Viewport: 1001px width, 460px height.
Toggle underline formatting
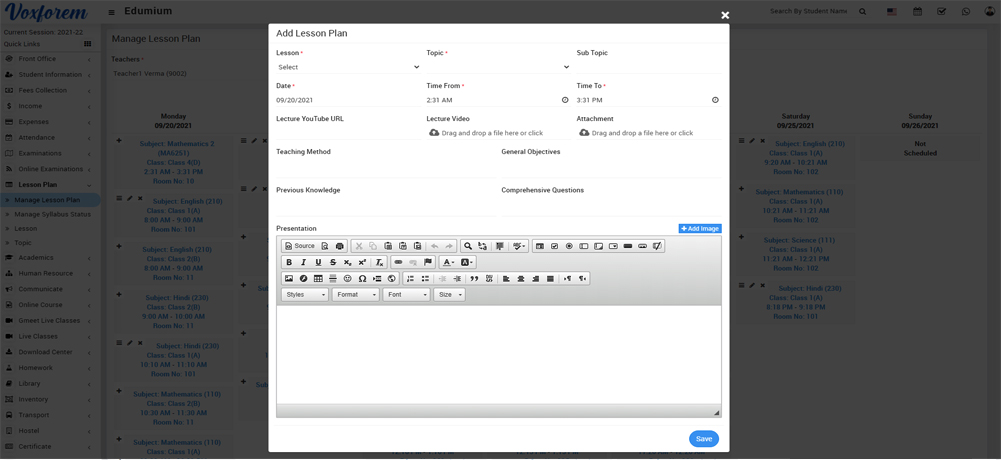[x=318, y=262]
